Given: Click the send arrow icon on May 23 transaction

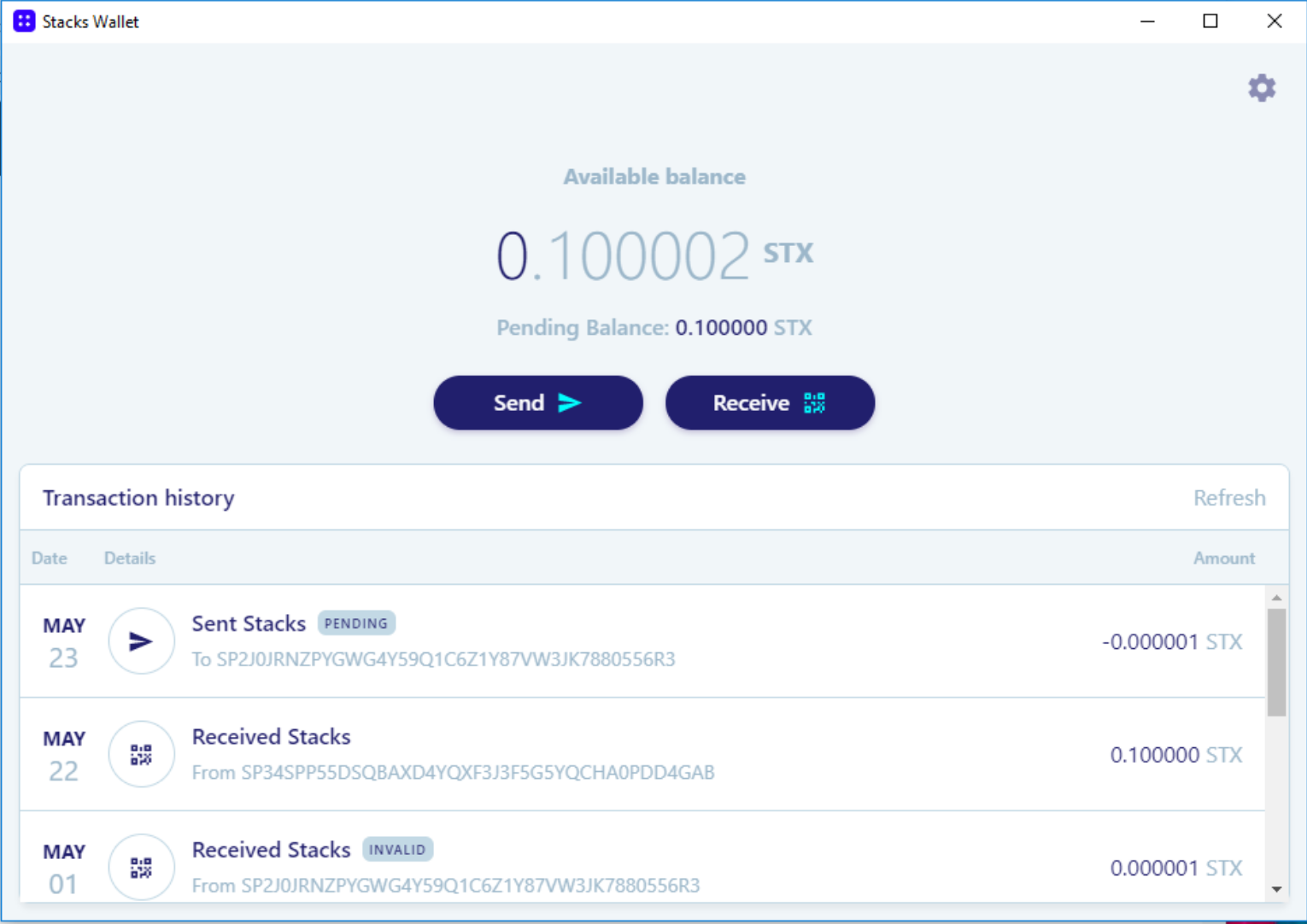Looking at the screenshot, I should tap(141, 641).
